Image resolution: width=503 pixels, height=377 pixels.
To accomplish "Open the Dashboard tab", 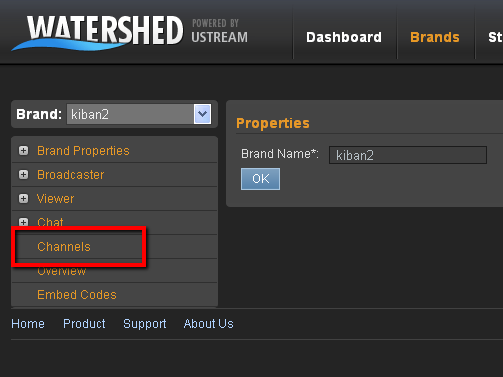I will 344,37.
